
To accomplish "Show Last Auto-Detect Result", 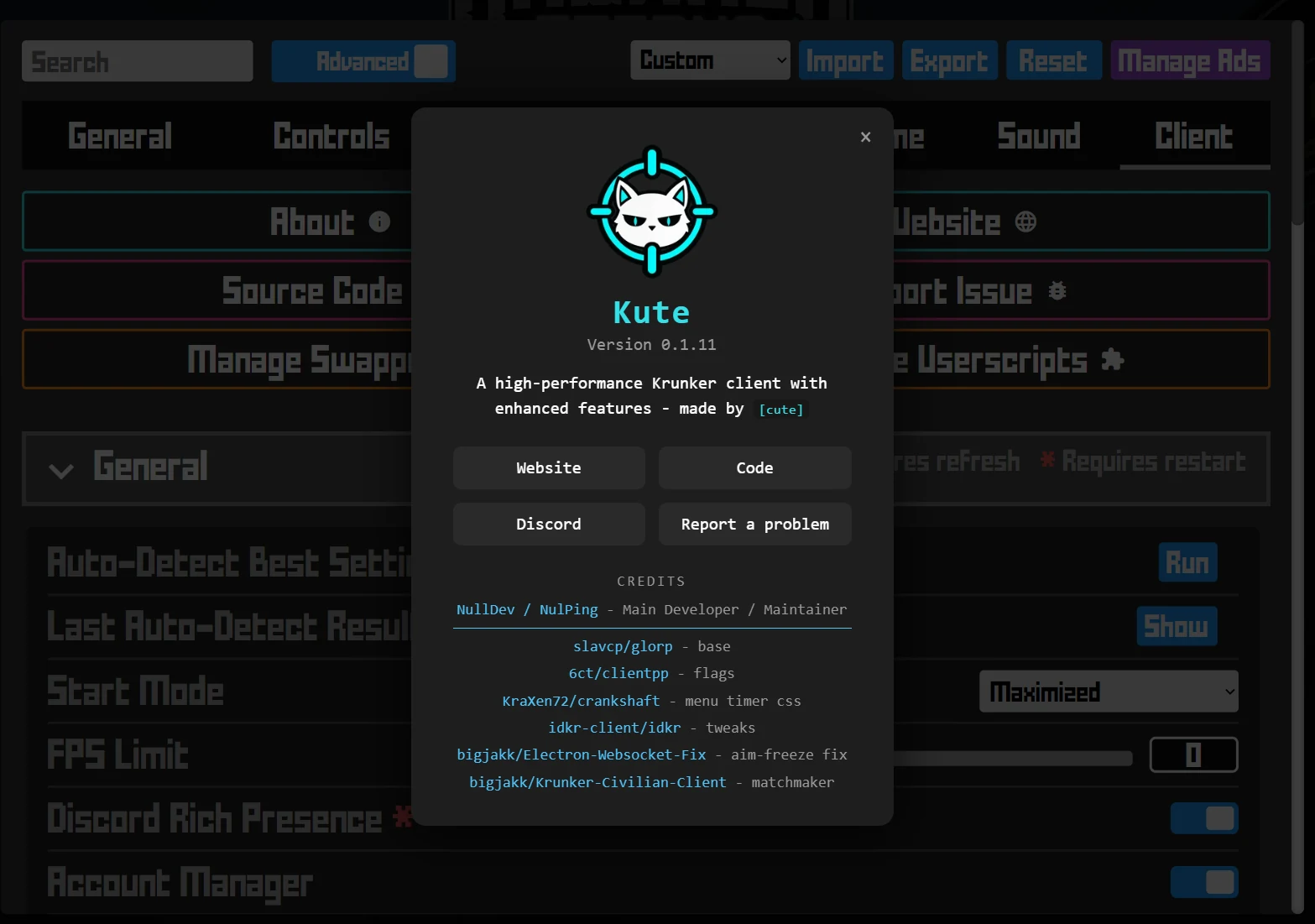I will pyautogui.click(x=1177, y=626).
